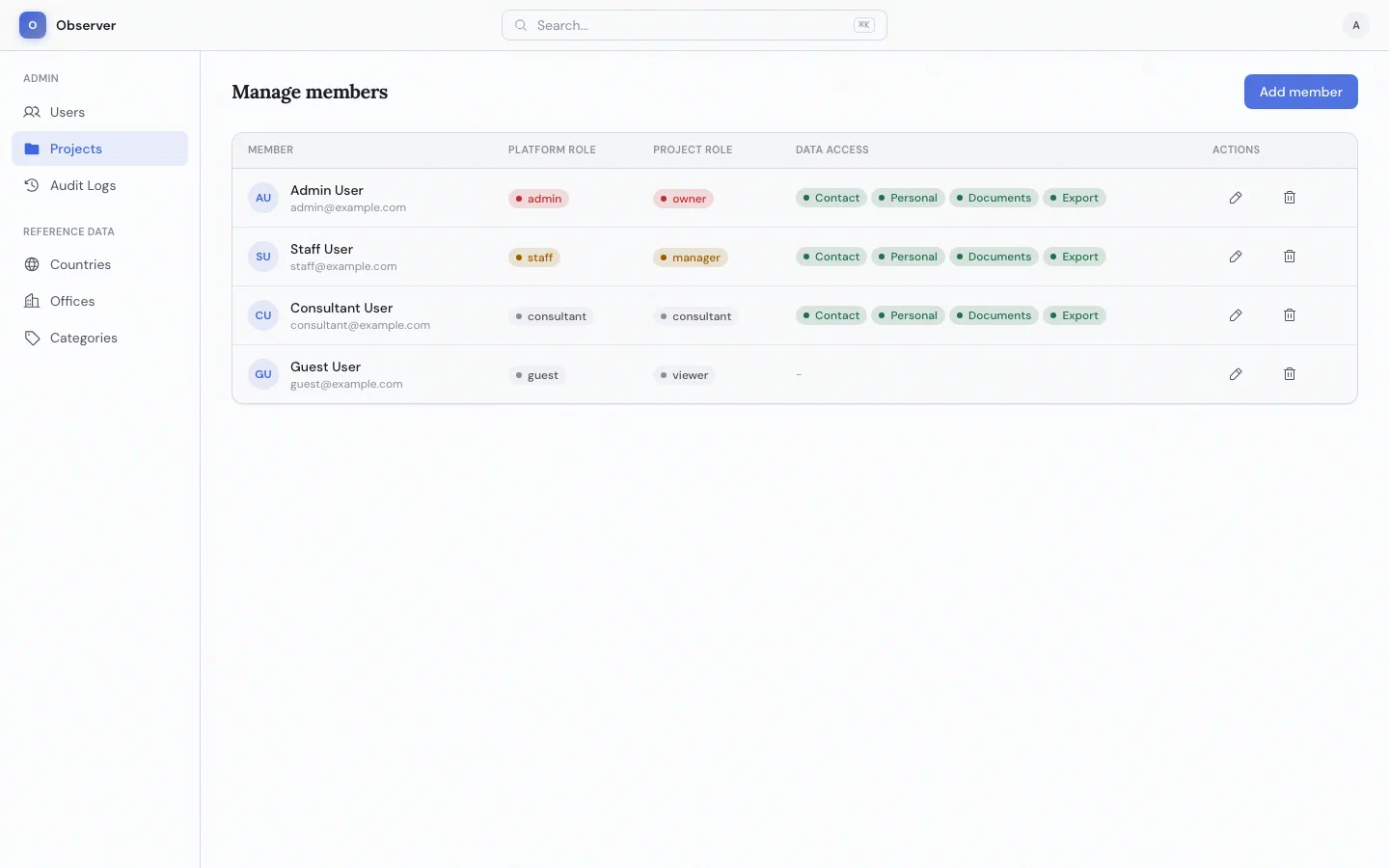Image resolution: width=1389 pixels, height=868 pixels.
Task: Click the ⌘K shortcut badge
Action: (864, 25)
